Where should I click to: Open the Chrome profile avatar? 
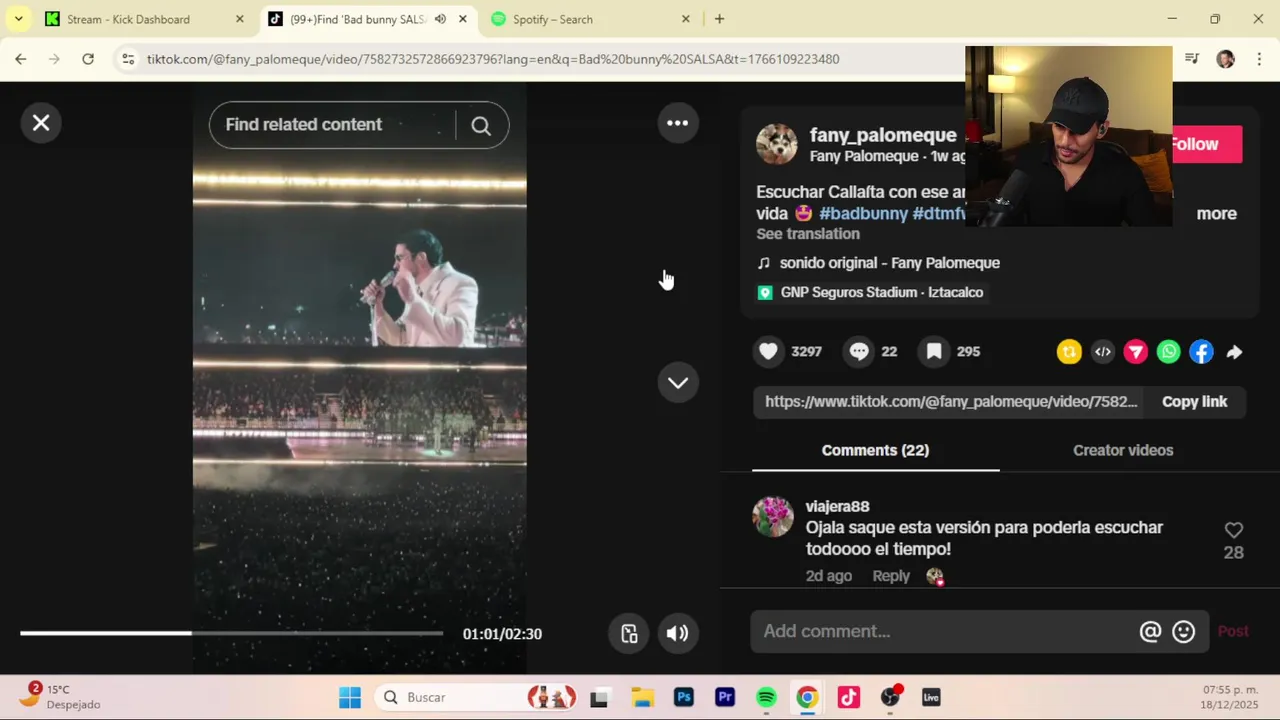coord(1226,59)
